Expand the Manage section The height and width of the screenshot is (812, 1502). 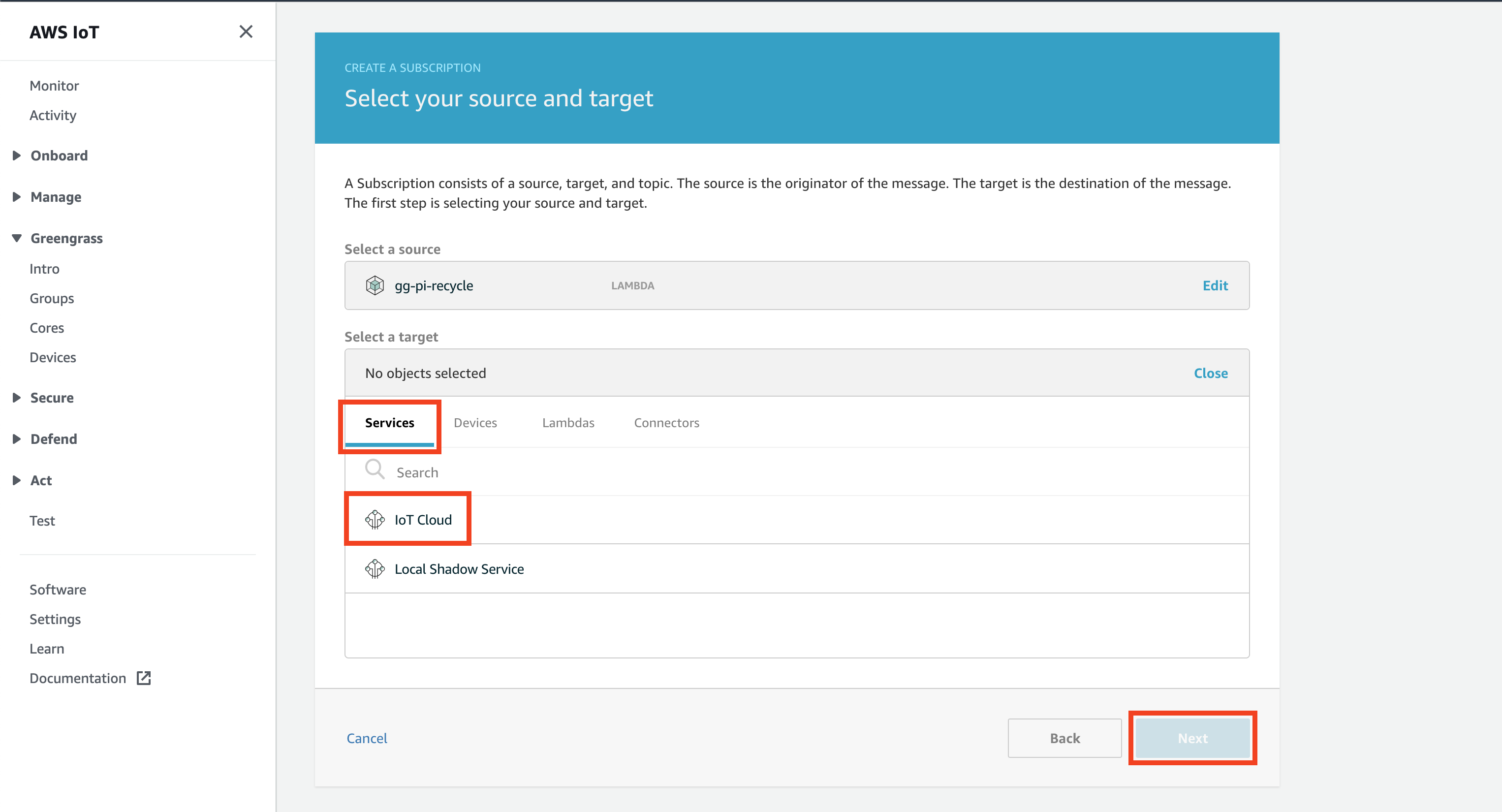click(x=16, y=197)
